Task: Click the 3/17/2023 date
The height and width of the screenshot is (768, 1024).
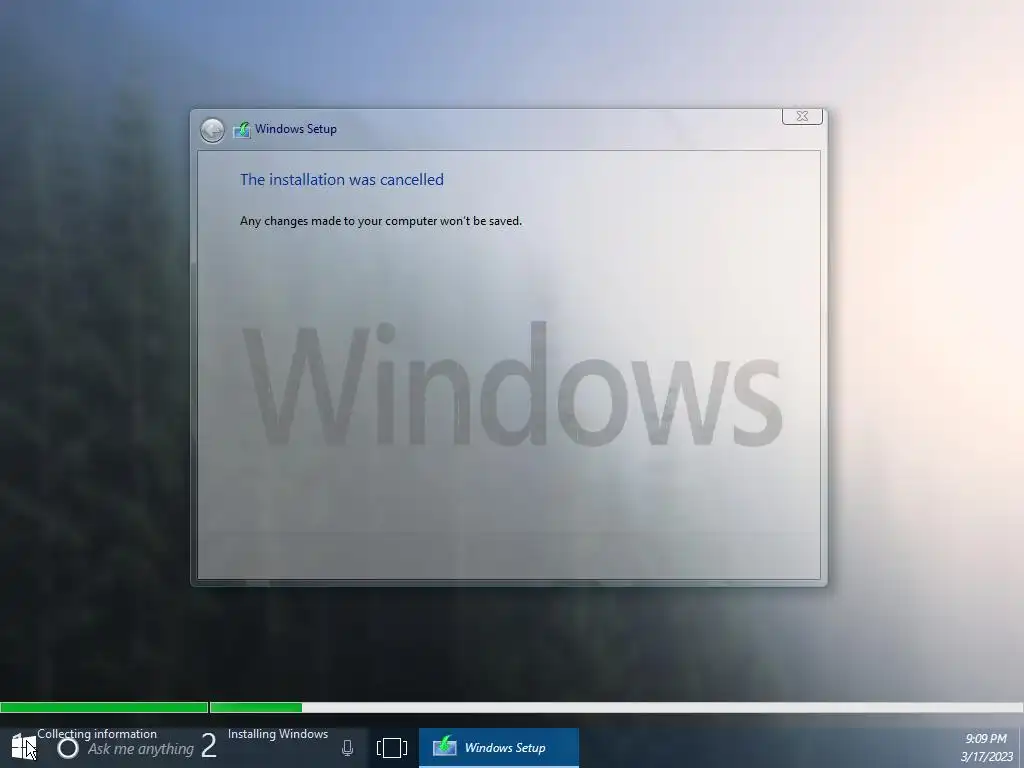Action: pos(986,757)
